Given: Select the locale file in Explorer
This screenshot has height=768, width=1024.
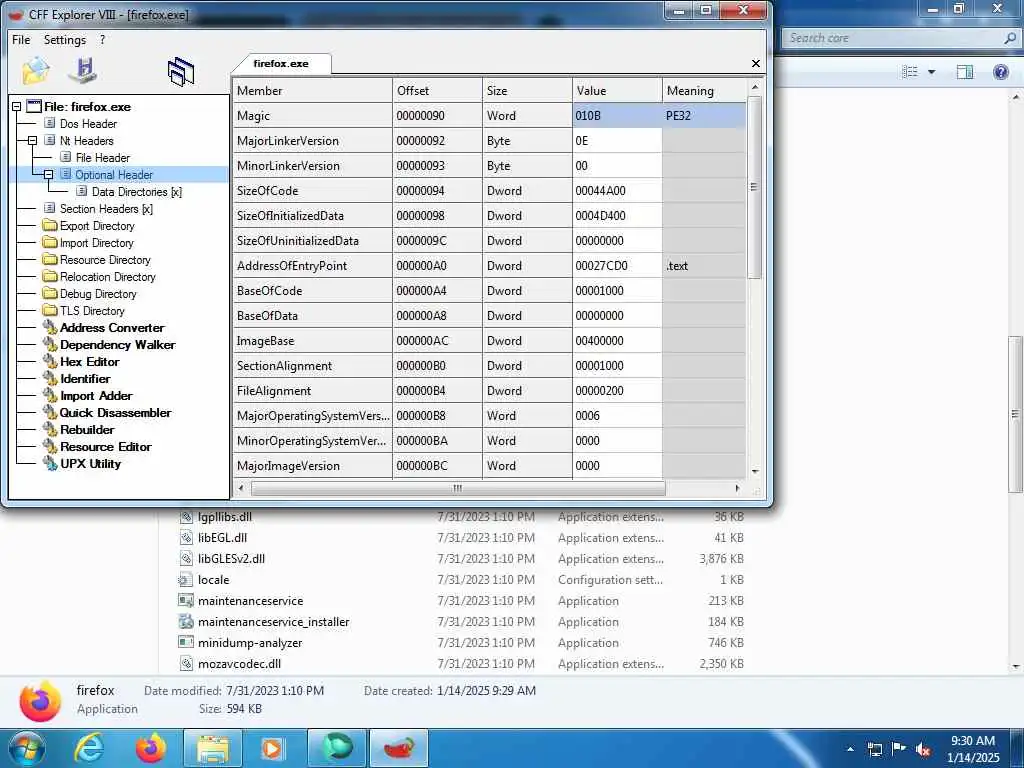Looking at the screenshot, I should (x=214, y=580).
